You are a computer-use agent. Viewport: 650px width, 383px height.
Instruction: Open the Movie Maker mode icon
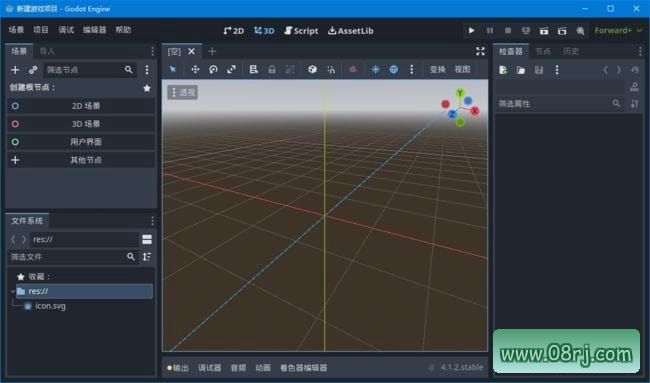[x=580, y=30]
